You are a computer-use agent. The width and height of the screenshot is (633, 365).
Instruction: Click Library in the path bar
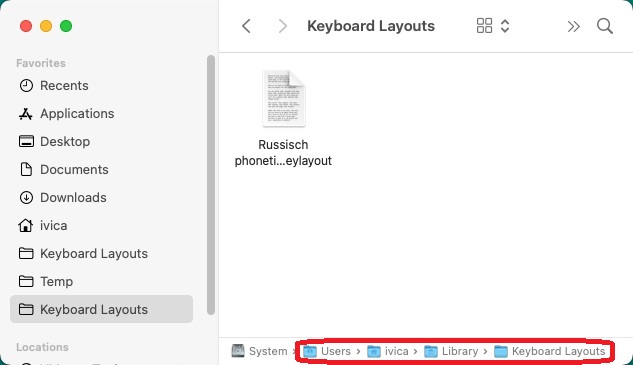tap(460, 351)
